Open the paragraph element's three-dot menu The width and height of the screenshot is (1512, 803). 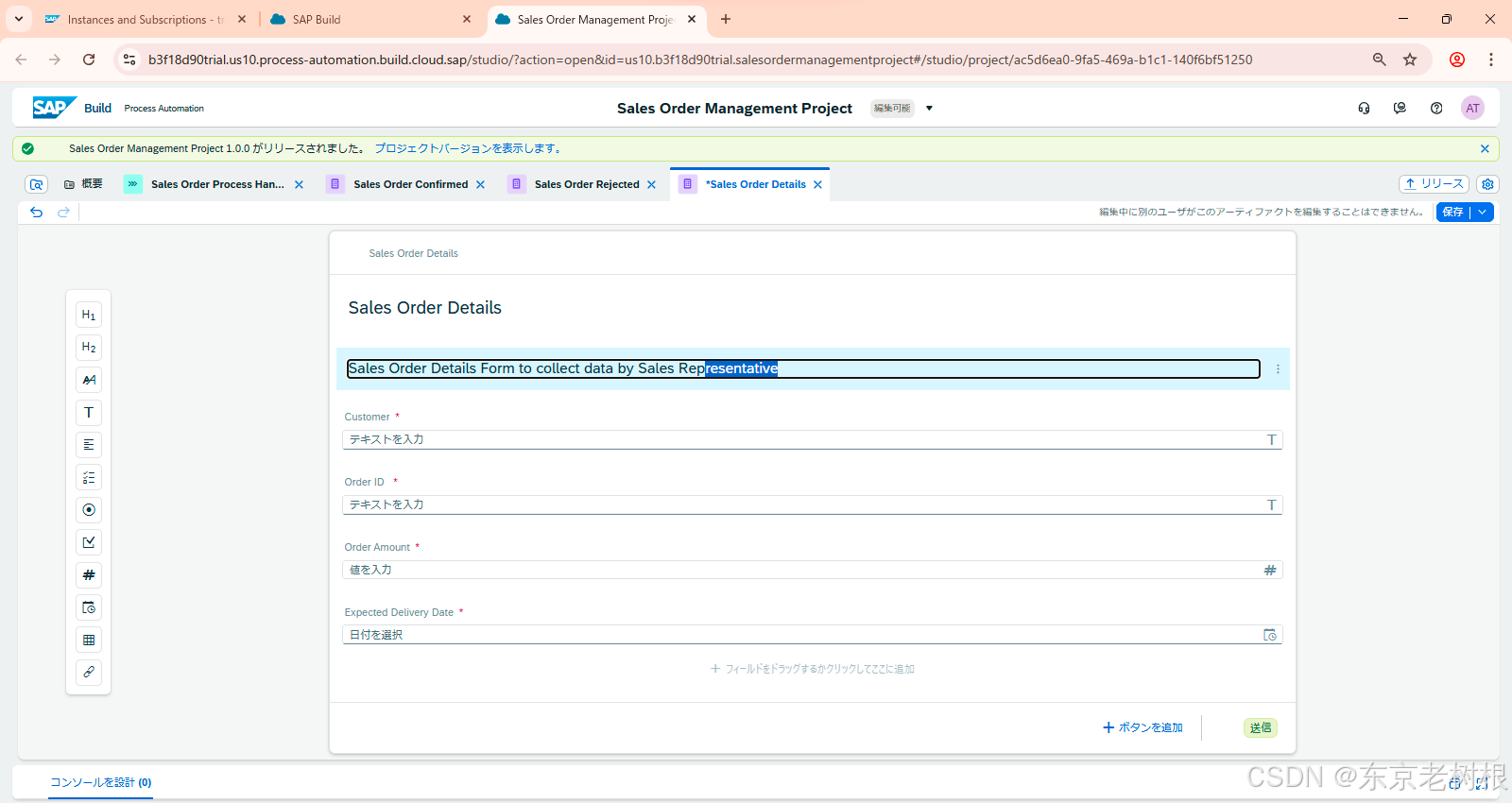pos(1278,369)
